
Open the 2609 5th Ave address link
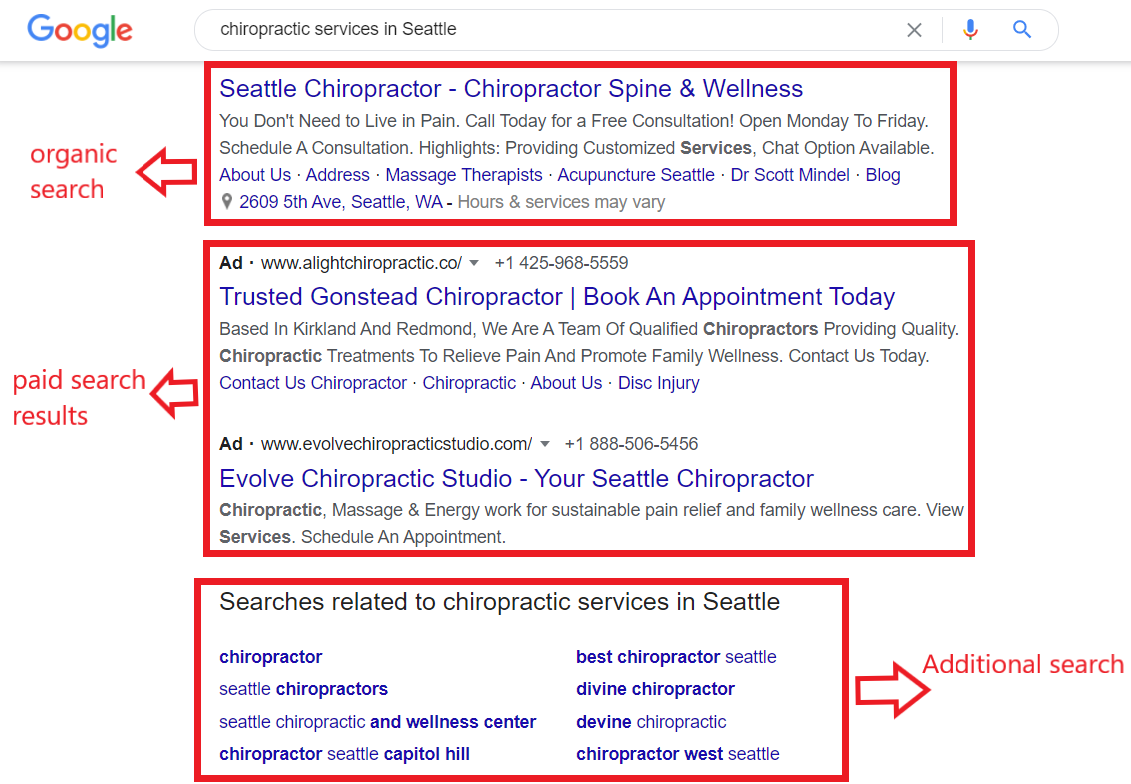point(340,202)
